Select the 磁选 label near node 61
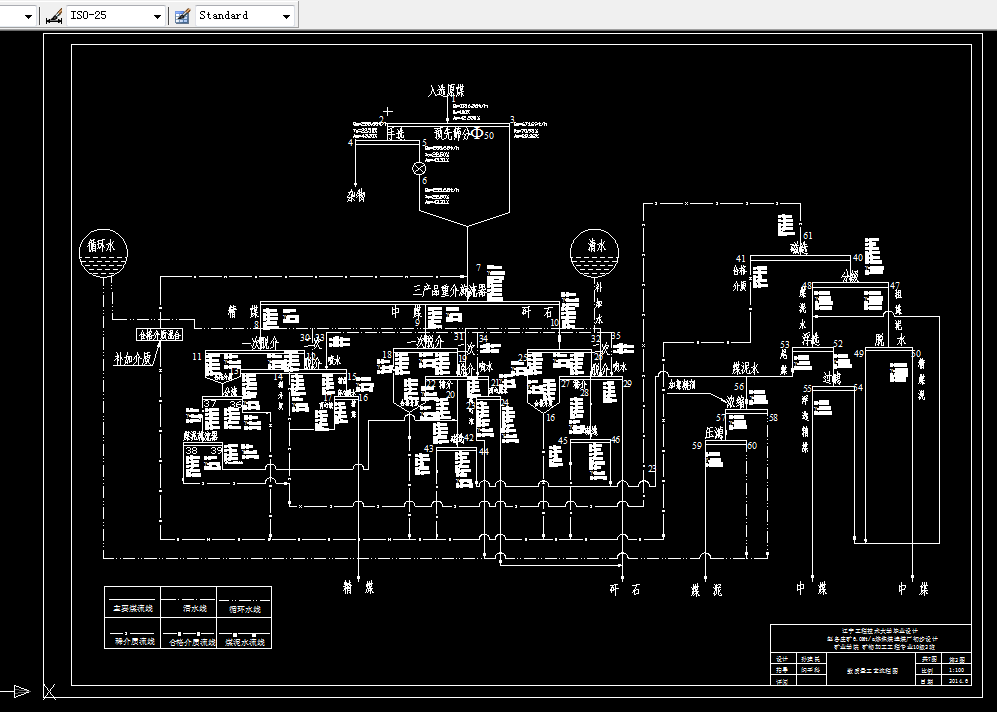The height and width of the screenshot is (712, 997). pos(799,247)
